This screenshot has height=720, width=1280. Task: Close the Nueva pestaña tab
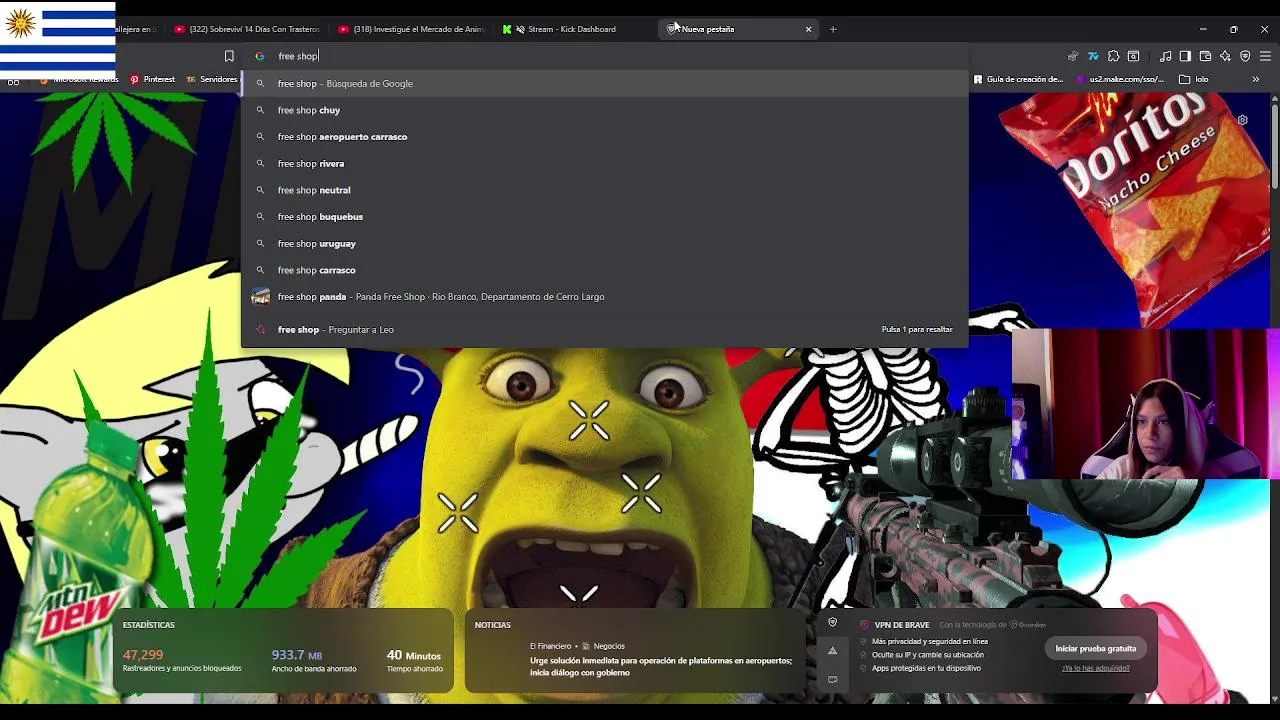pos(808,29)
